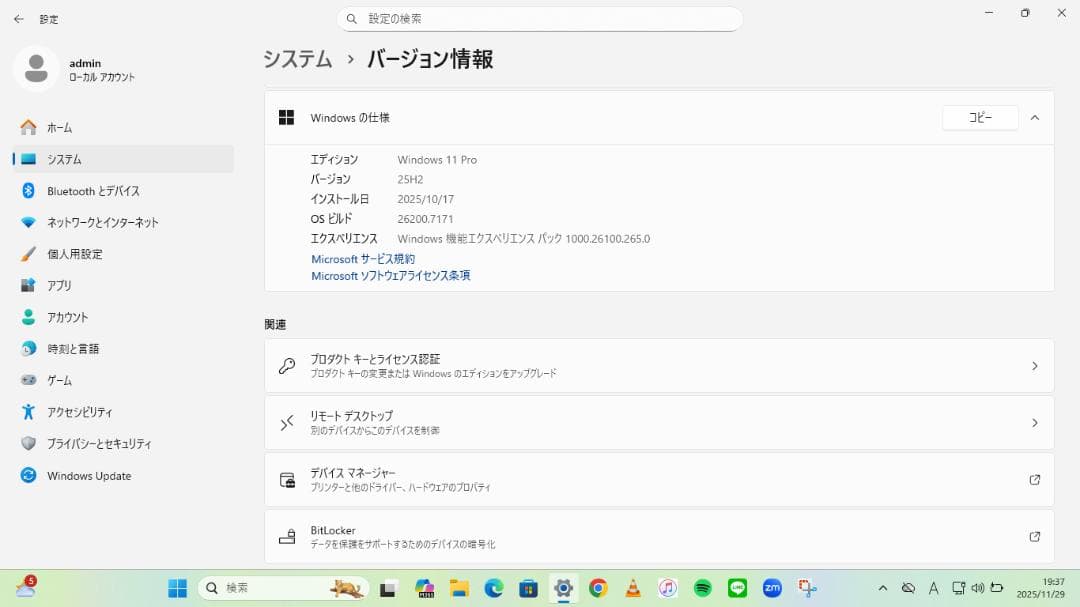This screenshot has height=607, width=1080.
Task: Open iTunes from the taskbar
Action: tap(667, 588)
